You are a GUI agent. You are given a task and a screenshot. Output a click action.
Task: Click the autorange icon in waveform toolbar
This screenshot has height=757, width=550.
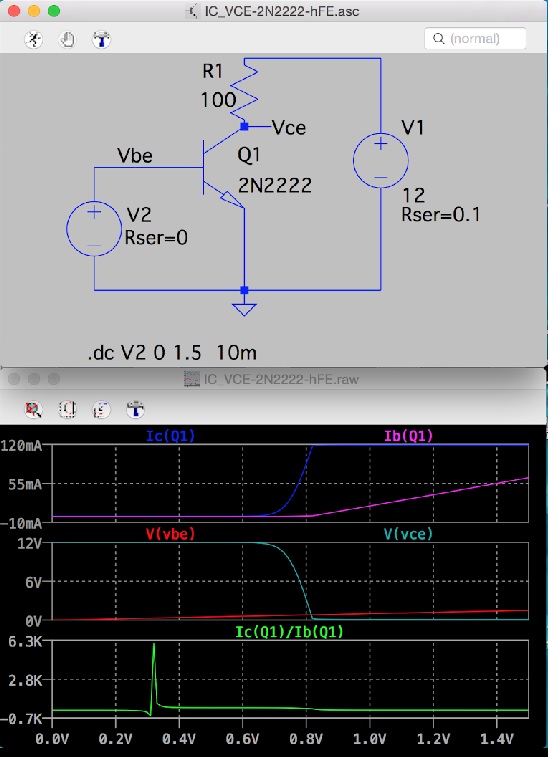tap(68, 409)
